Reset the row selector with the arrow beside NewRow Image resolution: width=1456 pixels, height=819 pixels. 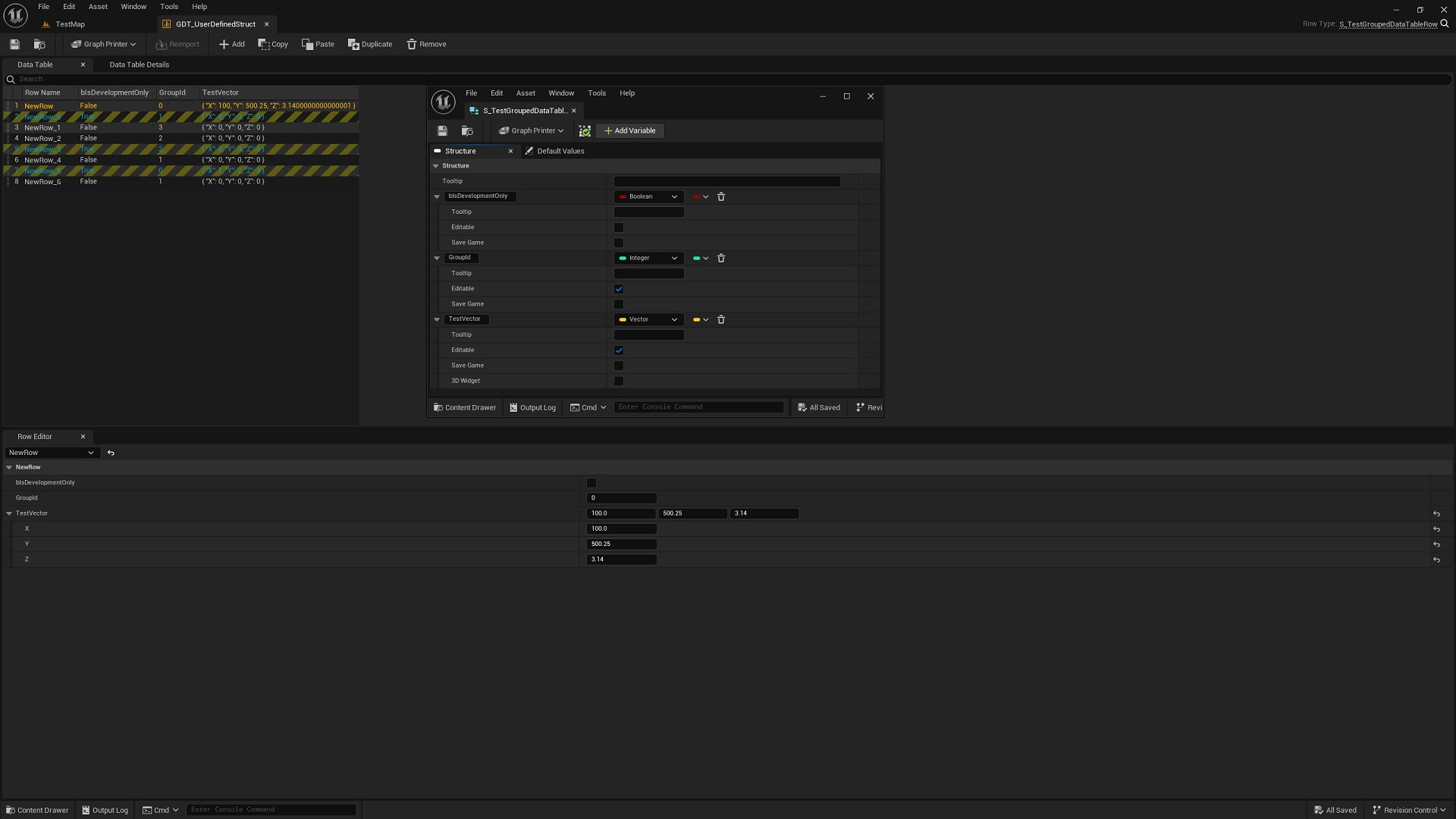tap(111, 453)
